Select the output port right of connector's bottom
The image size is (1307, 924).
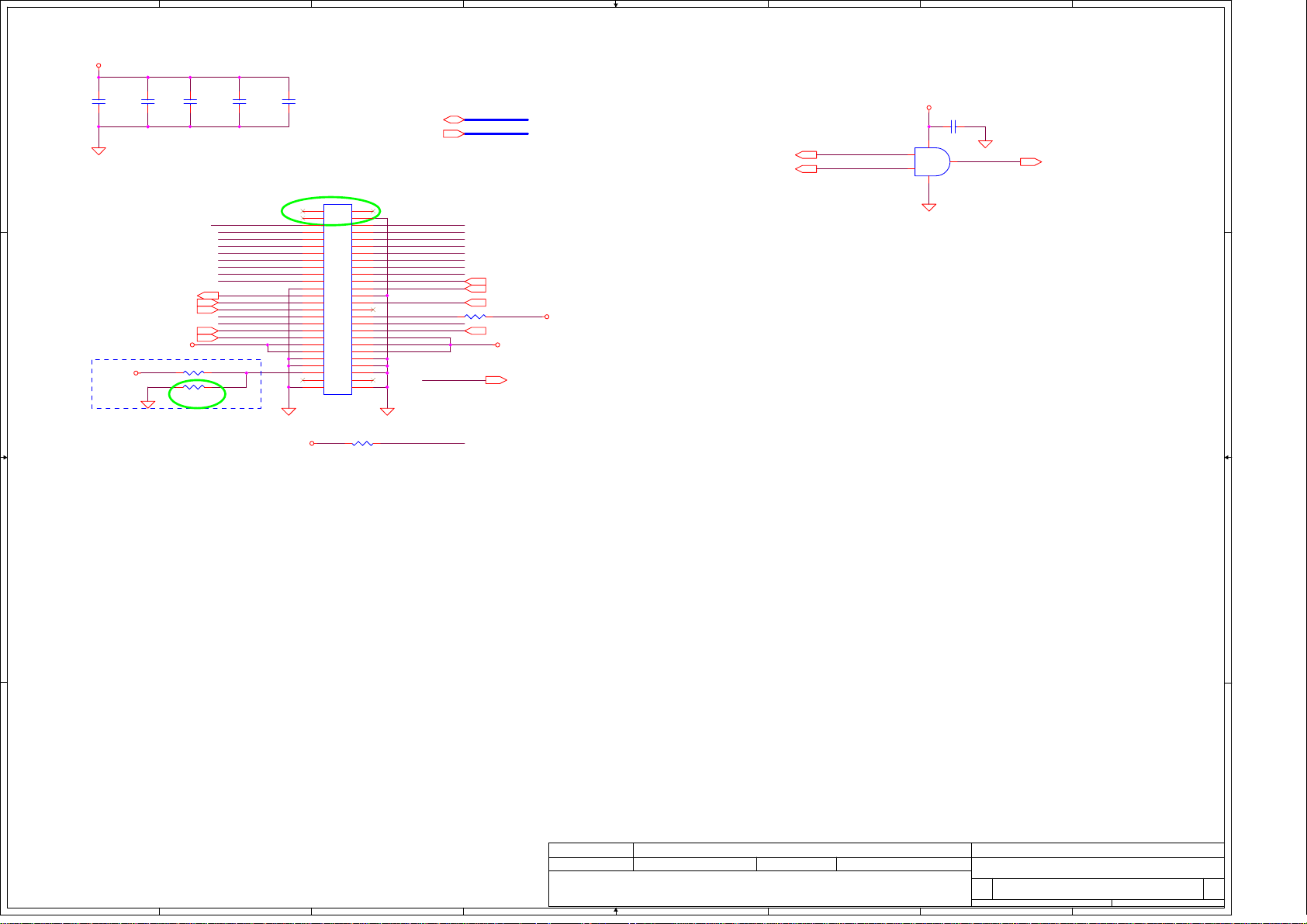(x=496, y=380)
